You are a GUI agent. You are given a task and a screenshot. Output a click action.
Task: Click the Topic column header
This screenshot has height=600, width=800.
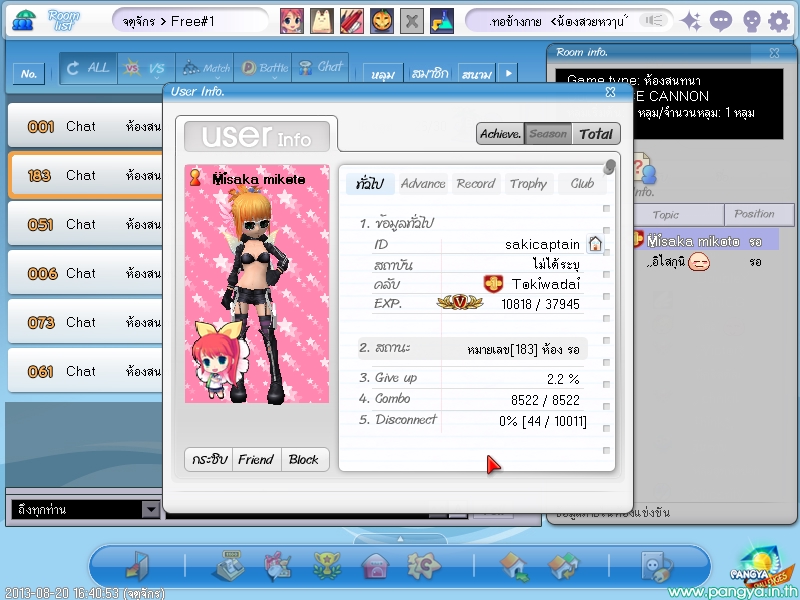[x=678, y=215]
